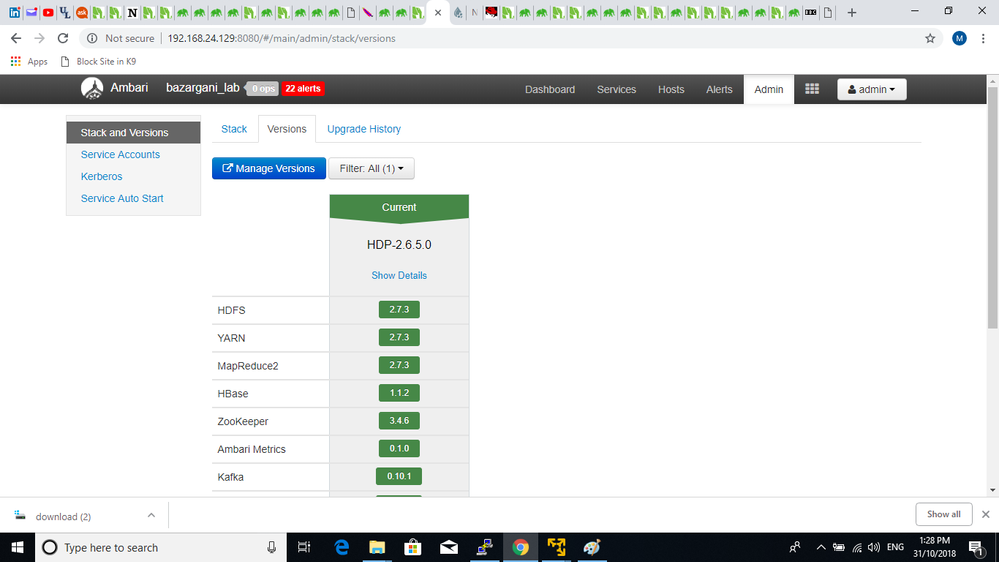The image size is (999, 562).
Task: Click the browser address bar URL
Action: coord(281,38)
